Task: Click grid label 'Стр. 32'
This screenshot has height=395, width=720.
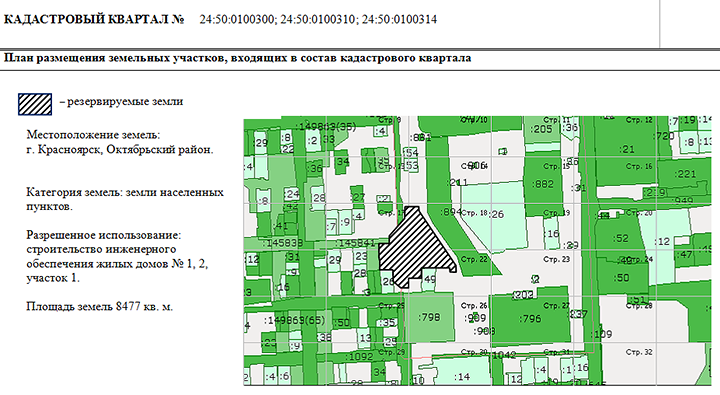Action: [x=639, y=352]
